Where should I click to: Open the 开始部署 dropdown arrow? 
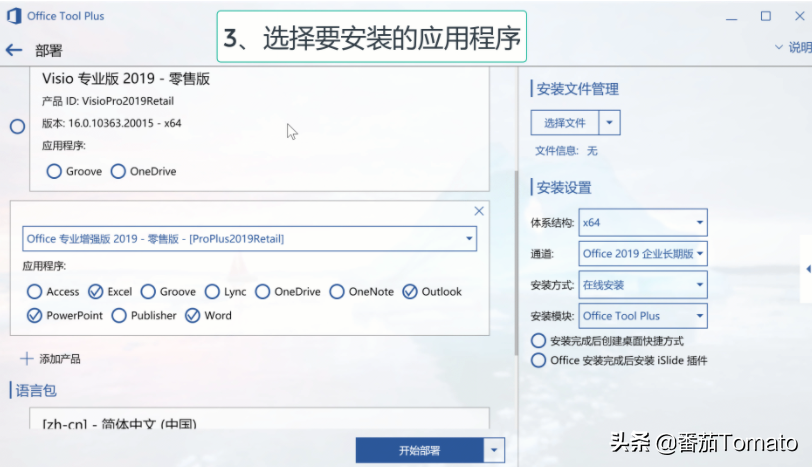[494, 450]
